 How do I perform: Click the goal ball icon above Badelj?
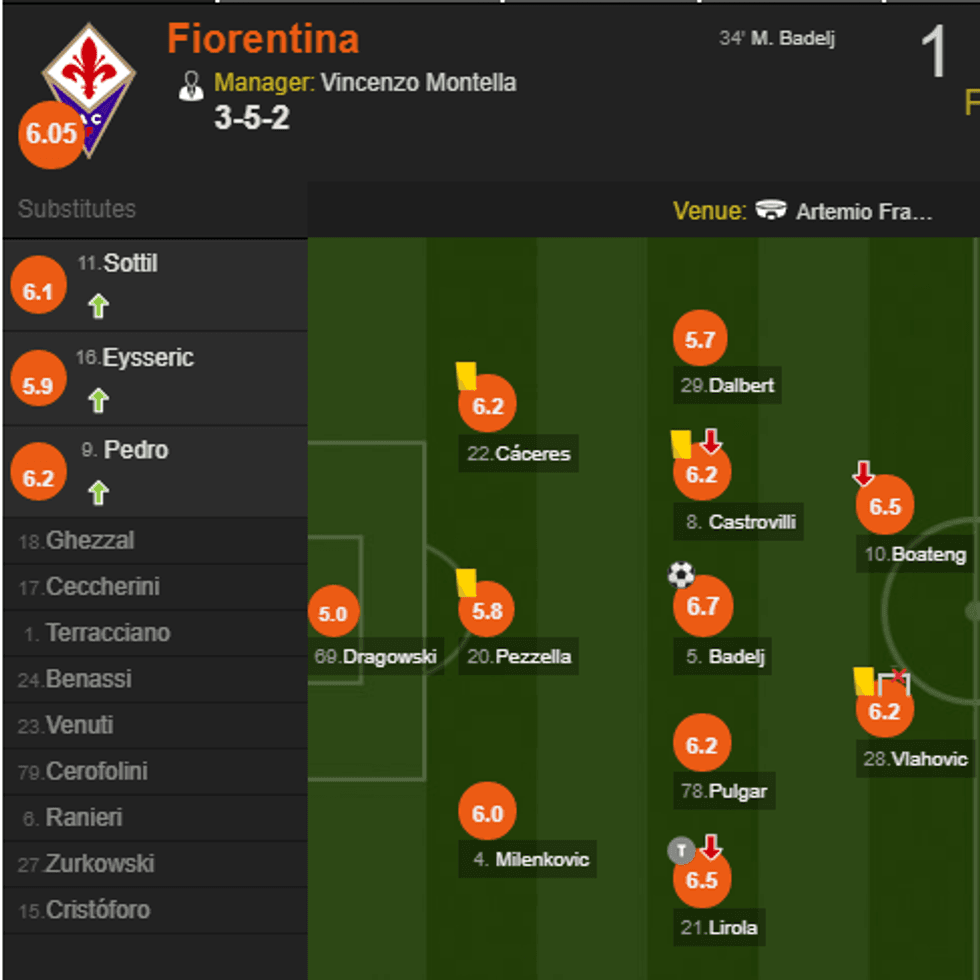coord(681,574)
